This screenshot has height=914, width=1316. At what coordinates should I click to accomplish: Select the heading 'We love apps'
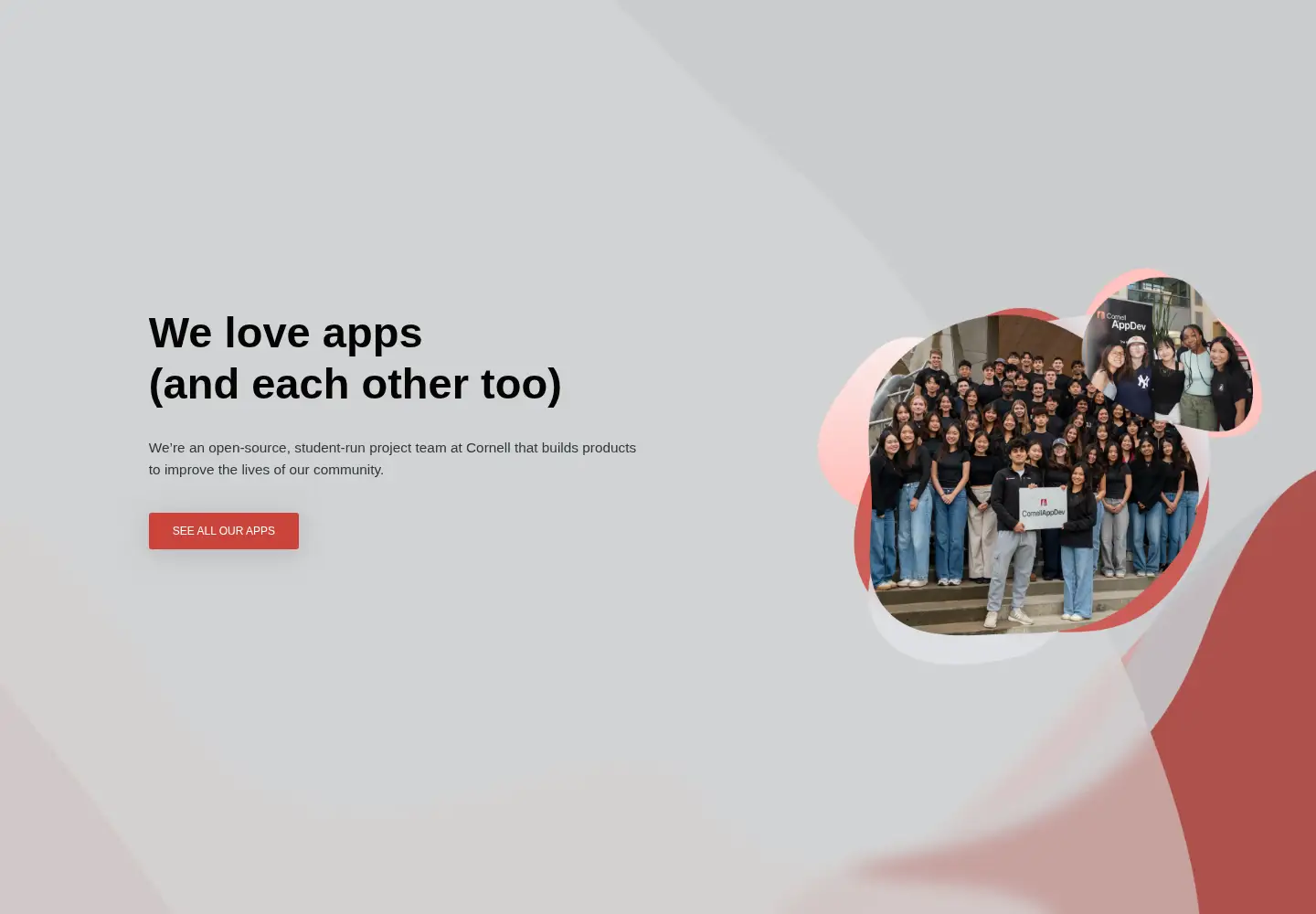tap(285, 333)
